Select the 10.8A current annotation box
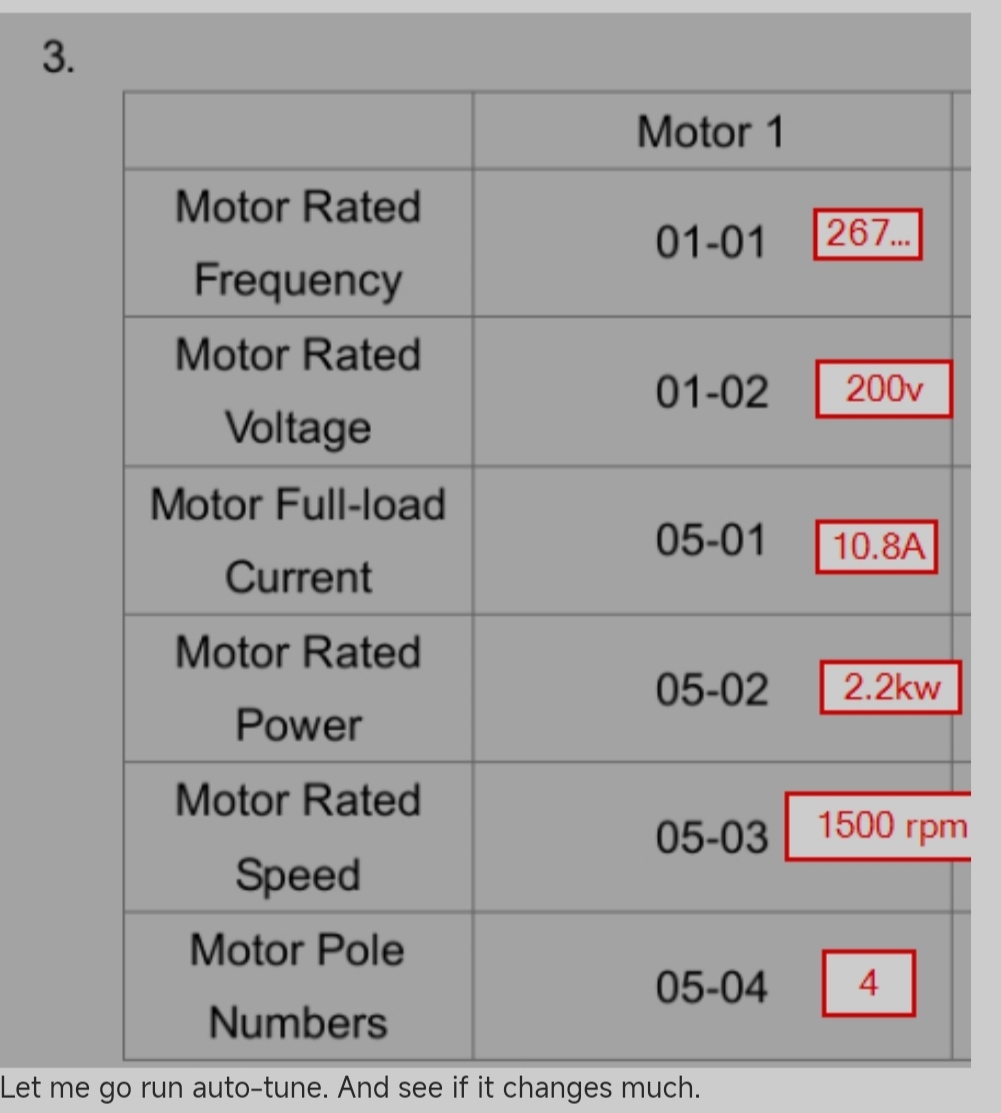Screen dimensions: 1001x1113 click(x=877, y=547)
